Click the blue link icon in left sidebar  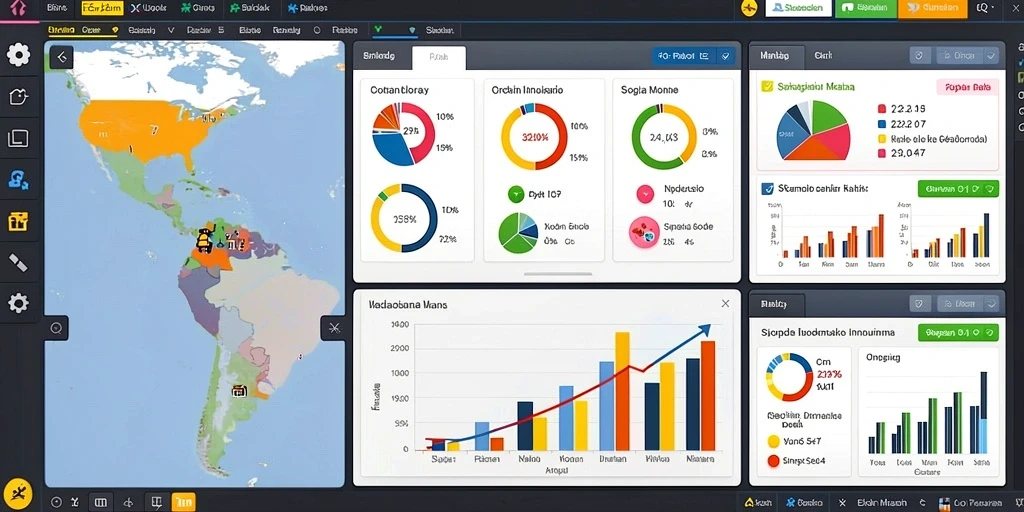(18, 180)
